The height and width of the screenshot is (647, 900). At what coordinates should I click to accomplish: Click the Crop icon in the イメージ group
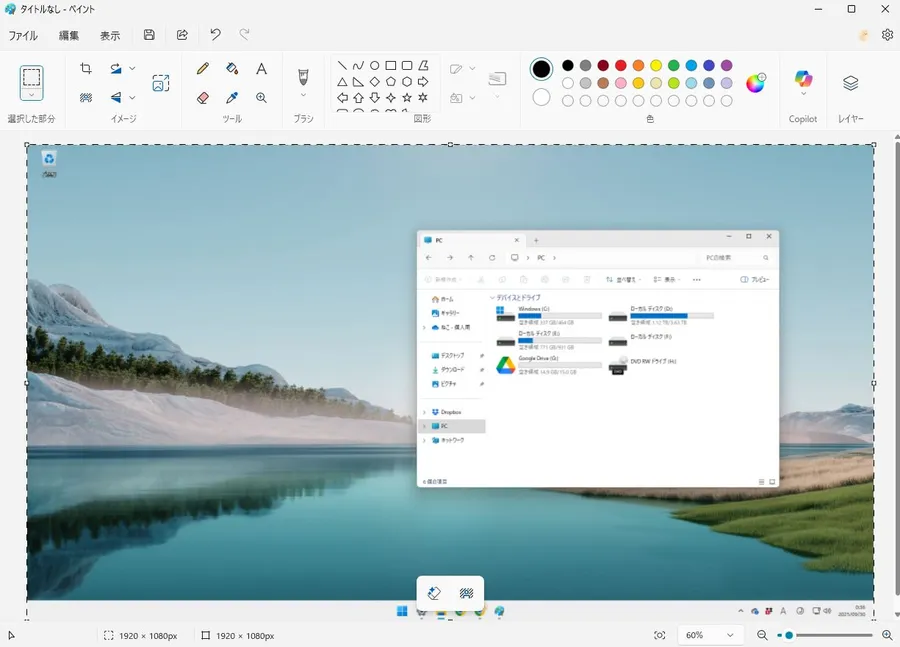coord(86,69)
